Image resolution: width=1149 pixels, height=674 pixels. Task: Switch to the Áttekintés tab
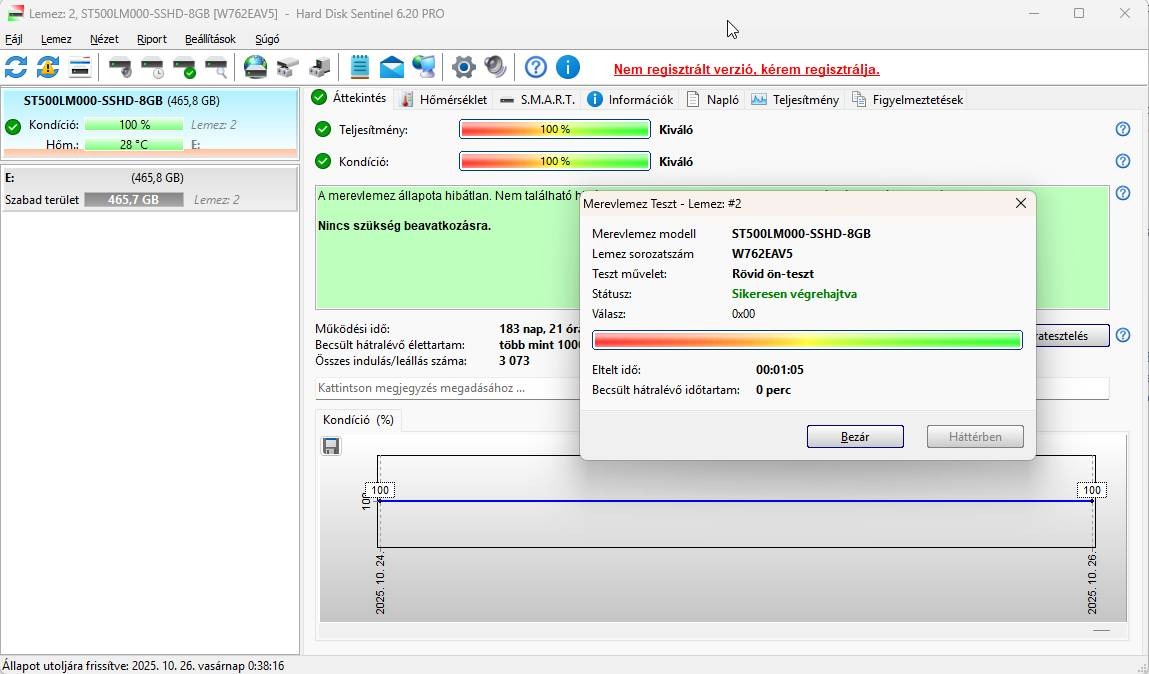pos(349,98)
